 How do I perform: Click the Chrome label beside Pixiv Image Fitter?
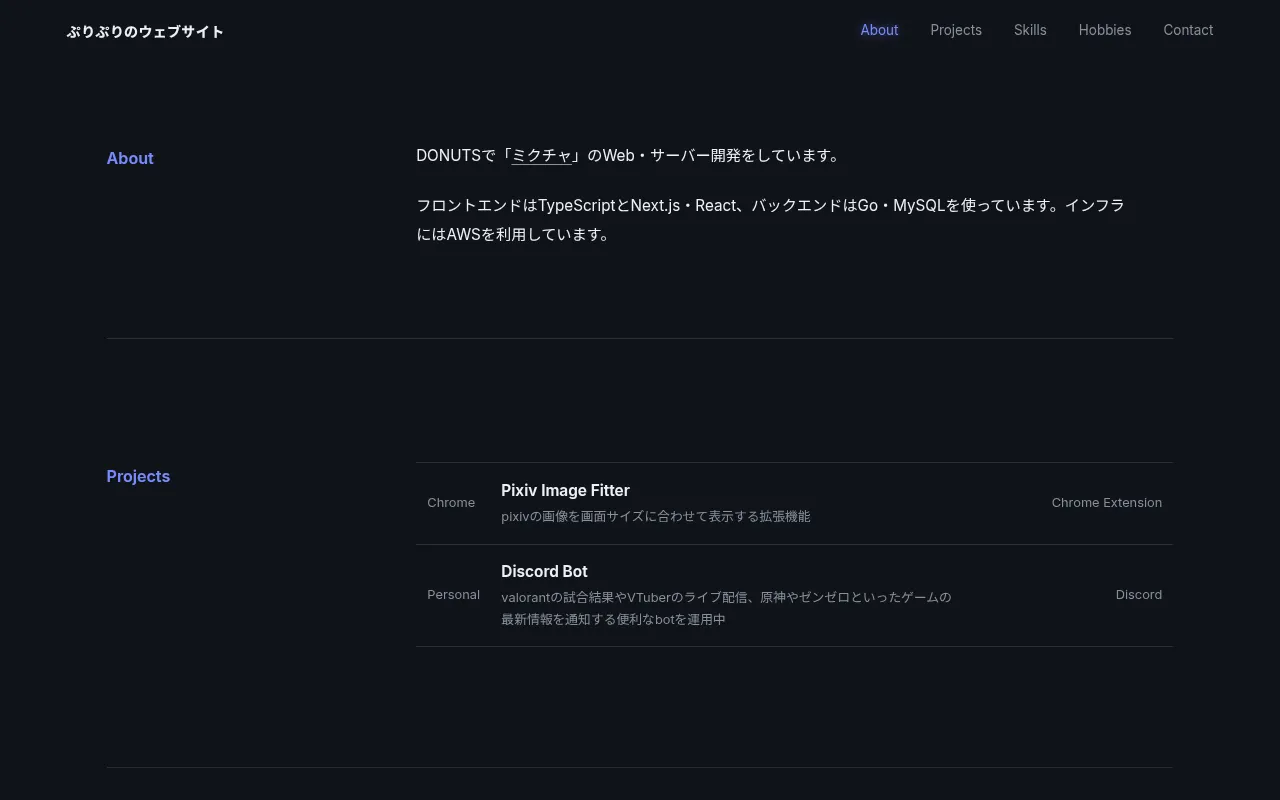451,503
